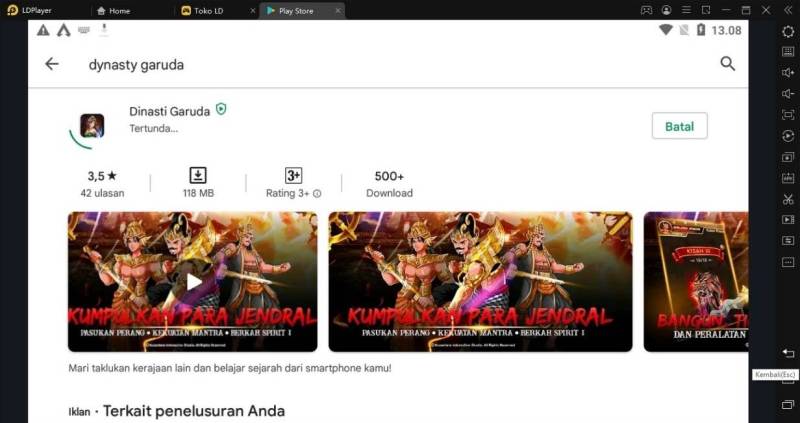
Task: Click the gamepad icon in title bar
Action: pyautogui.click(x=646, y=10)
